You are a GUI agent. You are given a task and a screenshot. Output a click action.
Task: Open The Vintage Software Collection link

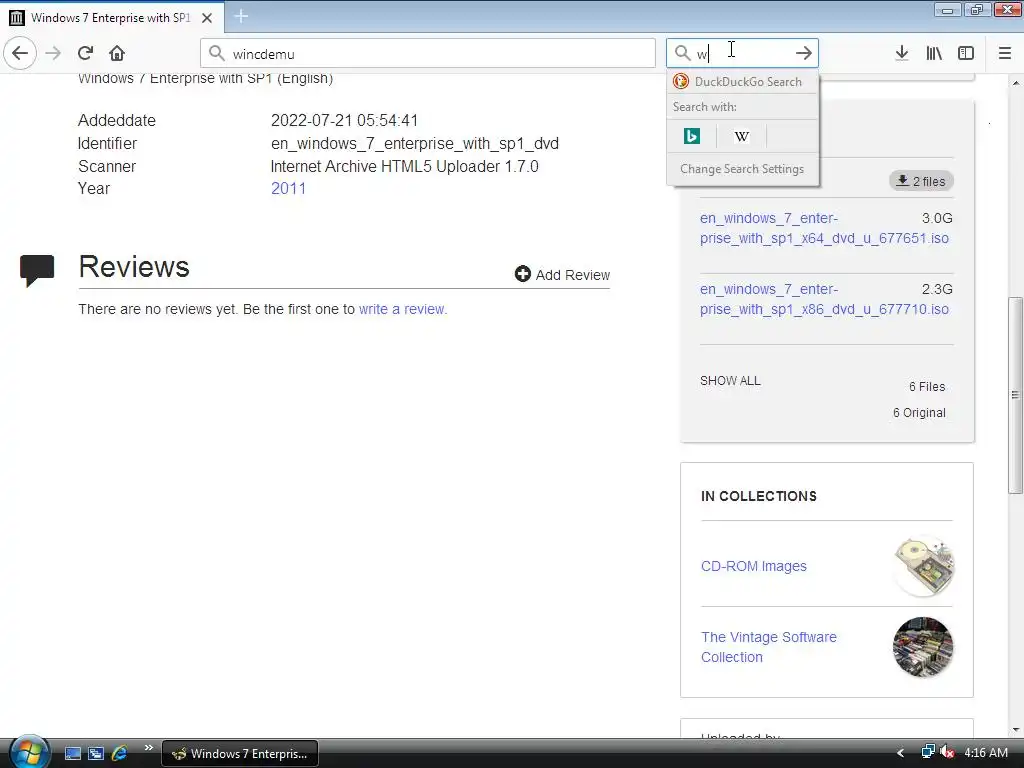pos(769,647)
